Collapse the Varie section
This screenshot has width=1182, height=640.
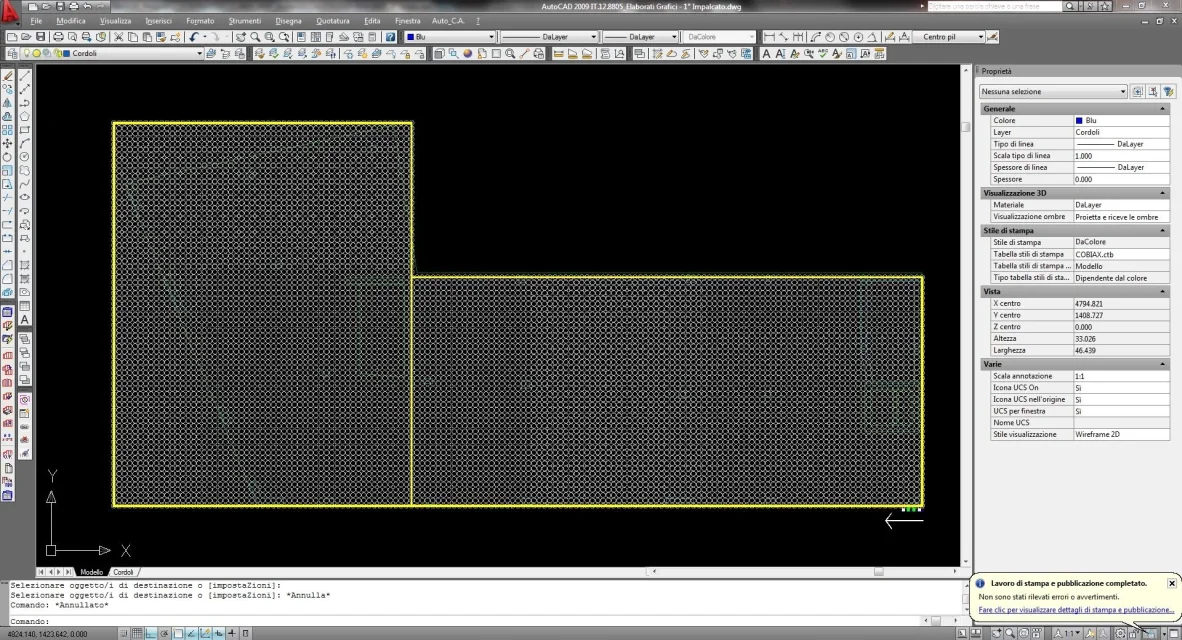click(1162, 364)
